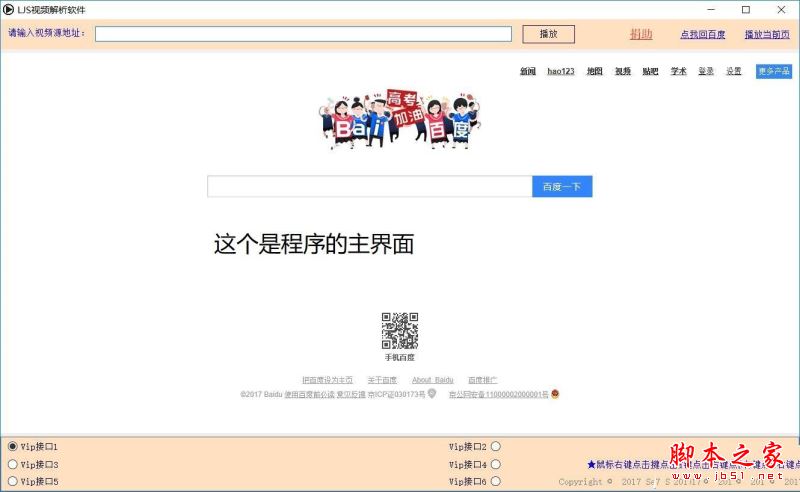Select the Vip接口2 radio button

(495, 447)
